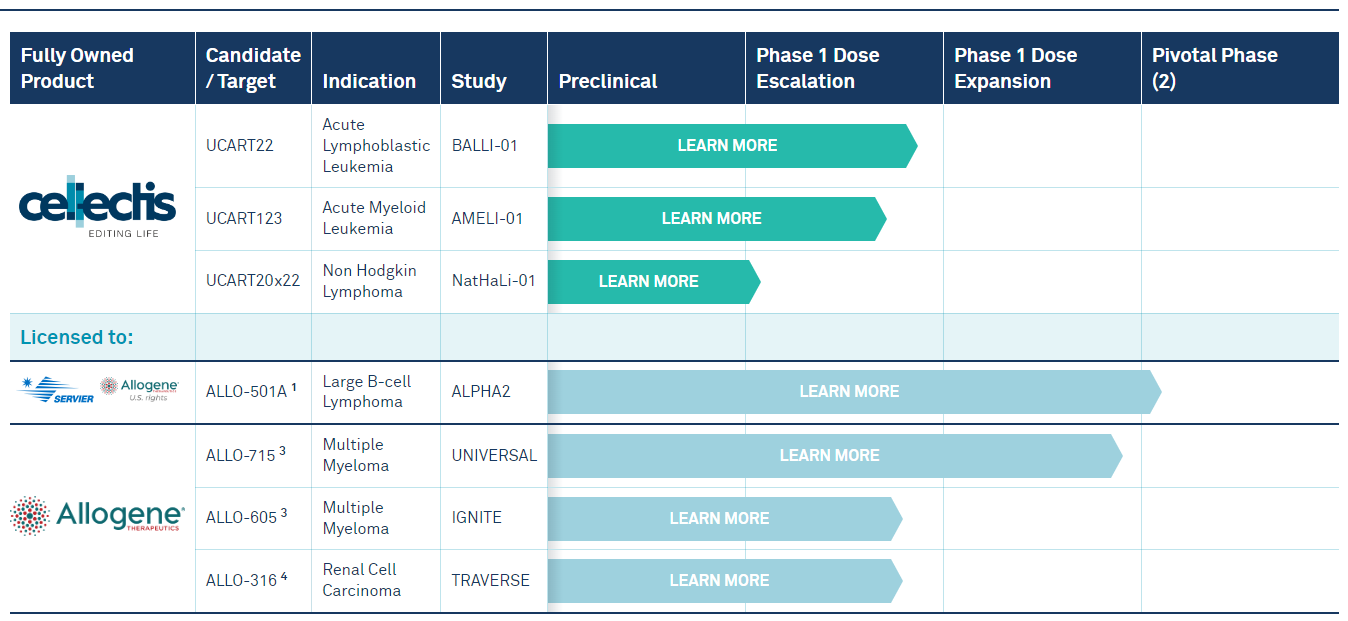
Task: Open Learn More for UCART22 BALLI-01
Action: (x=727, y=146)
